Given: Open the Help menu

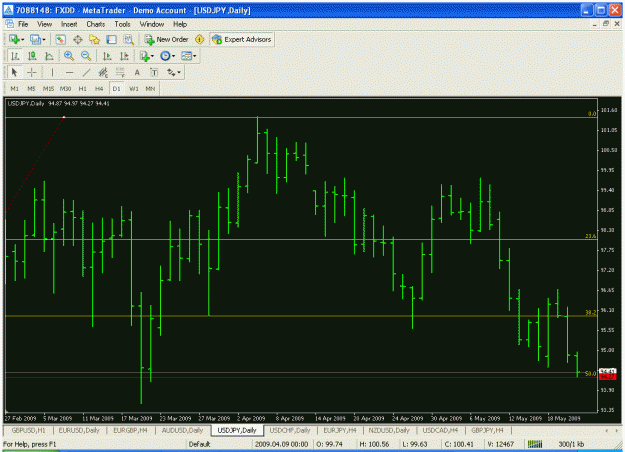Looking at the screenshot, I should pos(180,24).
